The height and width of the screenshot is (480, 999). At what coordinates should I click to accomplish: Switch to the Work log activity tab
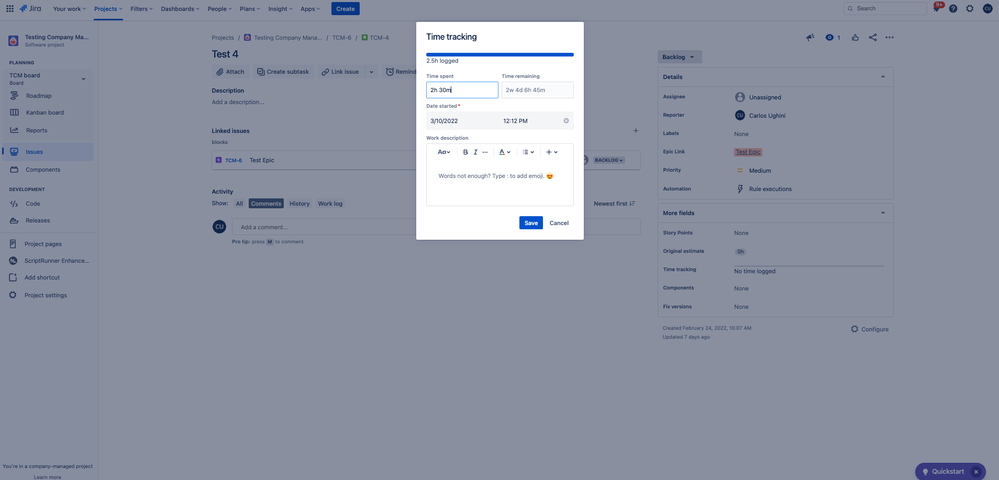pos(330,204)
